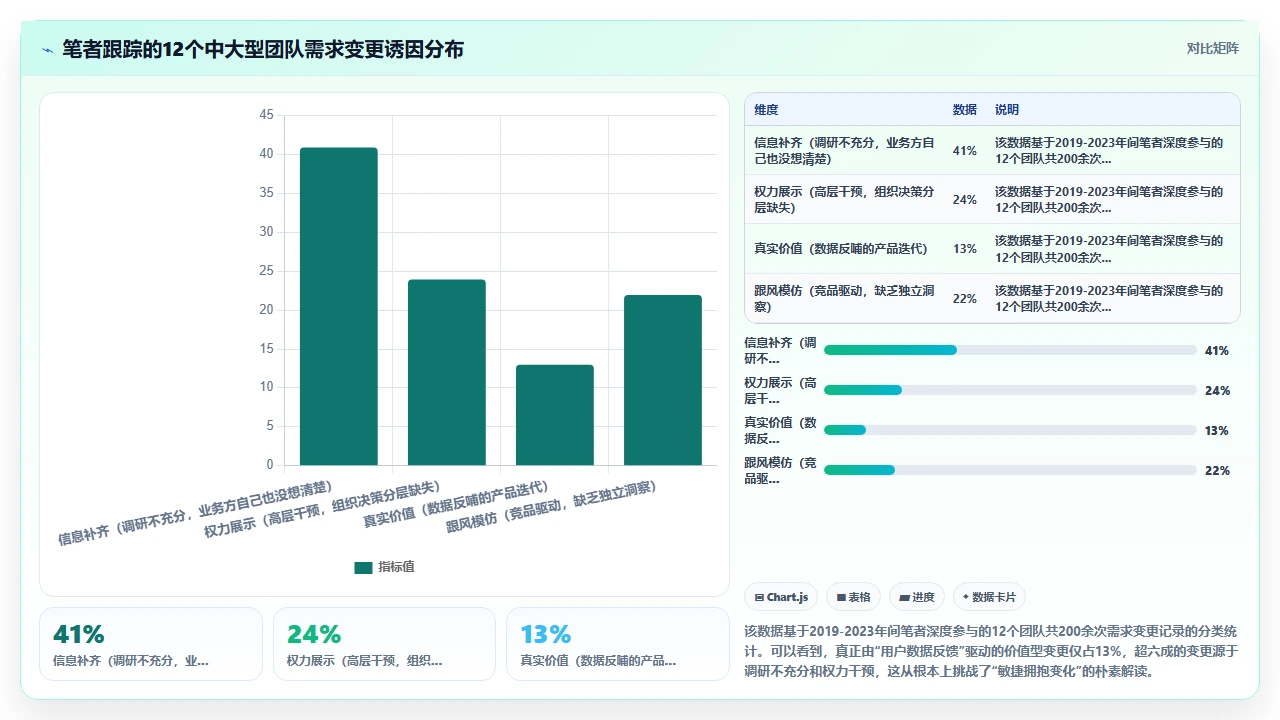The height and width of the screenshot is (720, 1280).
Task: Open the 13% 真实价值 stat card
Action: tap(618, 644)
